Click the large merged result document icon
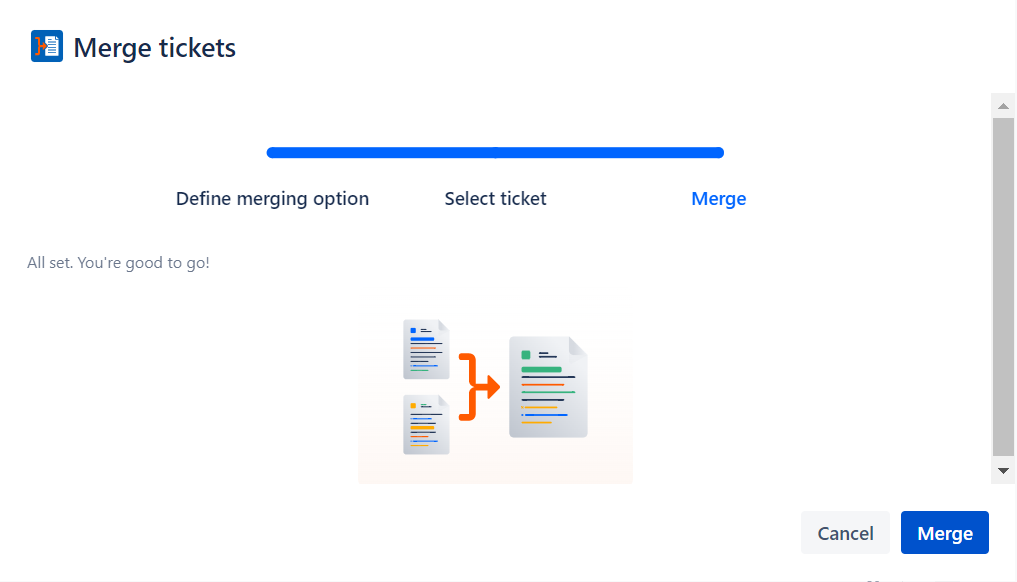This screenshot has width=1017, height=582. 548,387
